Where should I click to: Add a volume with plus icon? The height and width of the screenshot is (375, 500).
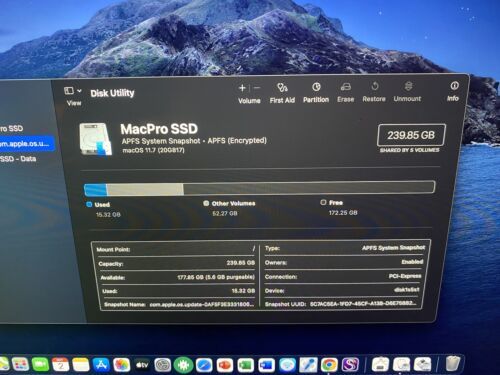[x=242, y=88]
